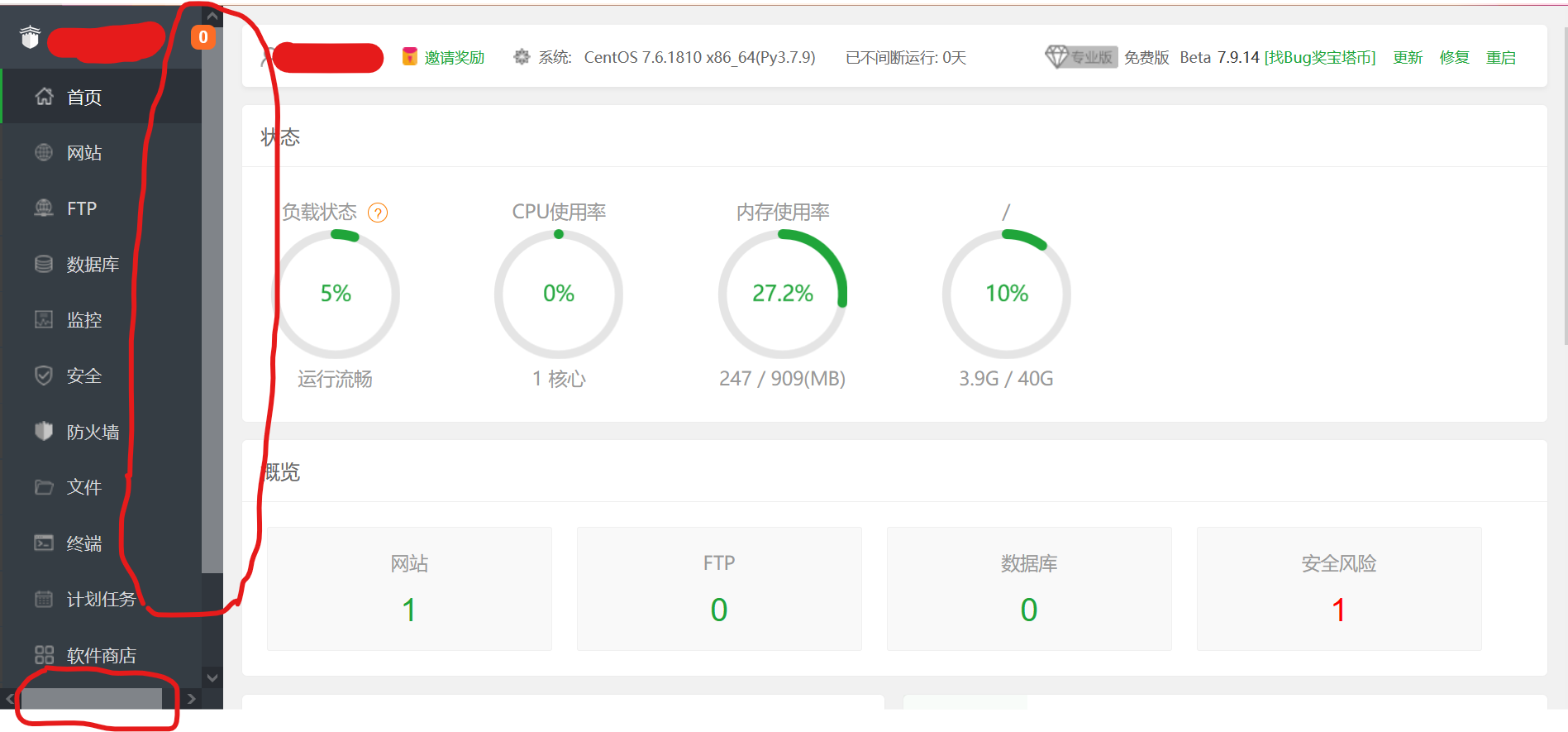Open the 网站 overview card showing 1
Screen dimensions: 1568x732
click(409, 589)
